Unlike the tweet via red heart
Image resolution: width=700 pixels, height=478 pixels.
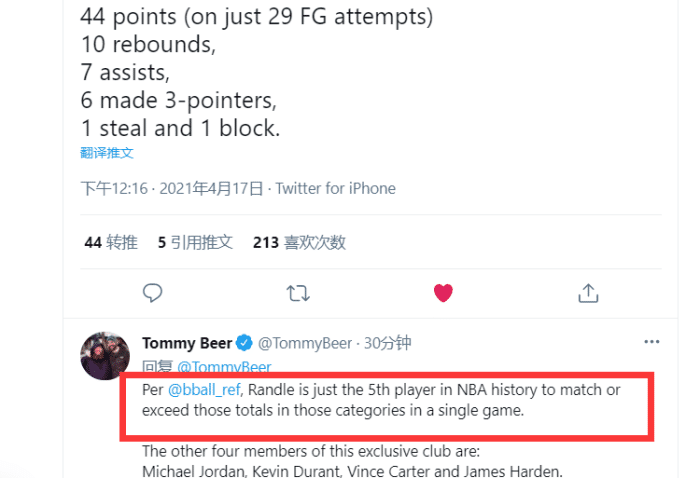pos(443,293)
